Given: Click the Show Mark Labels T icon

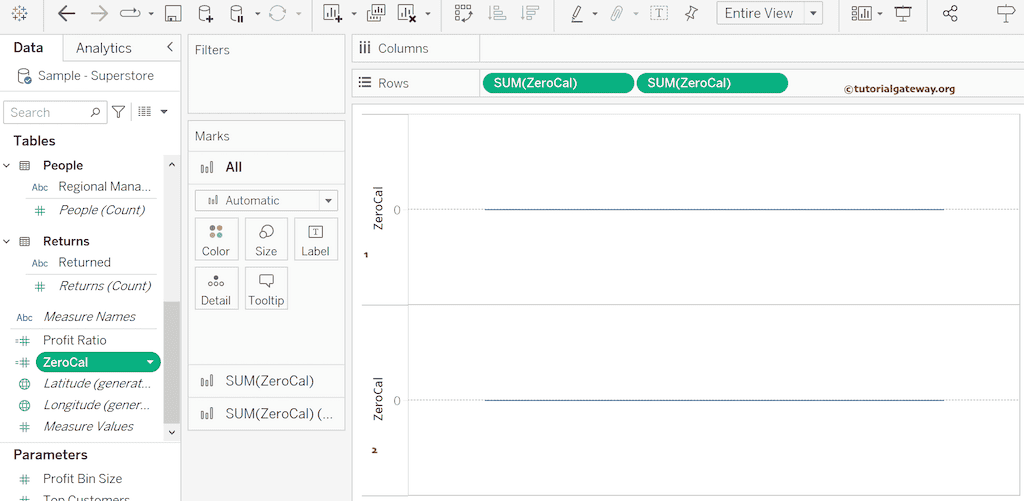Looking at the screenshot, I should pyautogui.click(x=660, y=13).
